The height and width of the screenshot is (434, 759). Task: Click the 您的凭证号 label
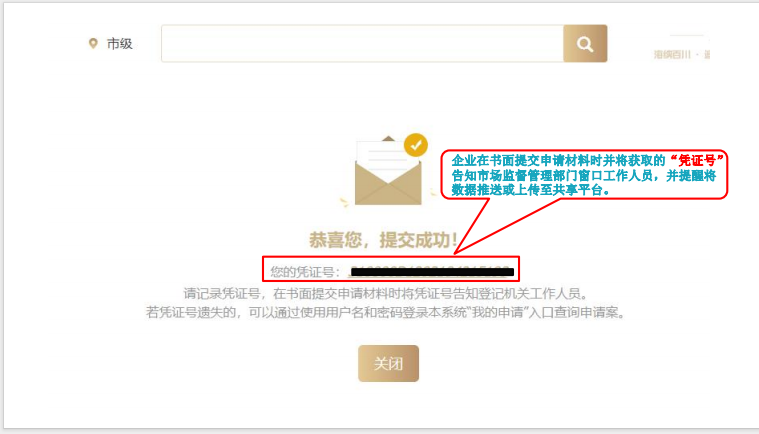click(x=305, y=272)
